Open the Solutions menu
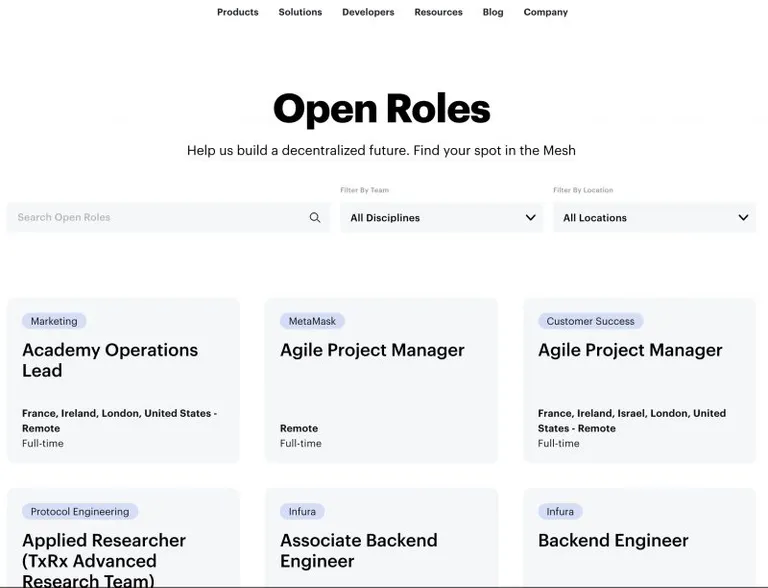This screenshot has width=768, height=588. [x=300, y=12]
